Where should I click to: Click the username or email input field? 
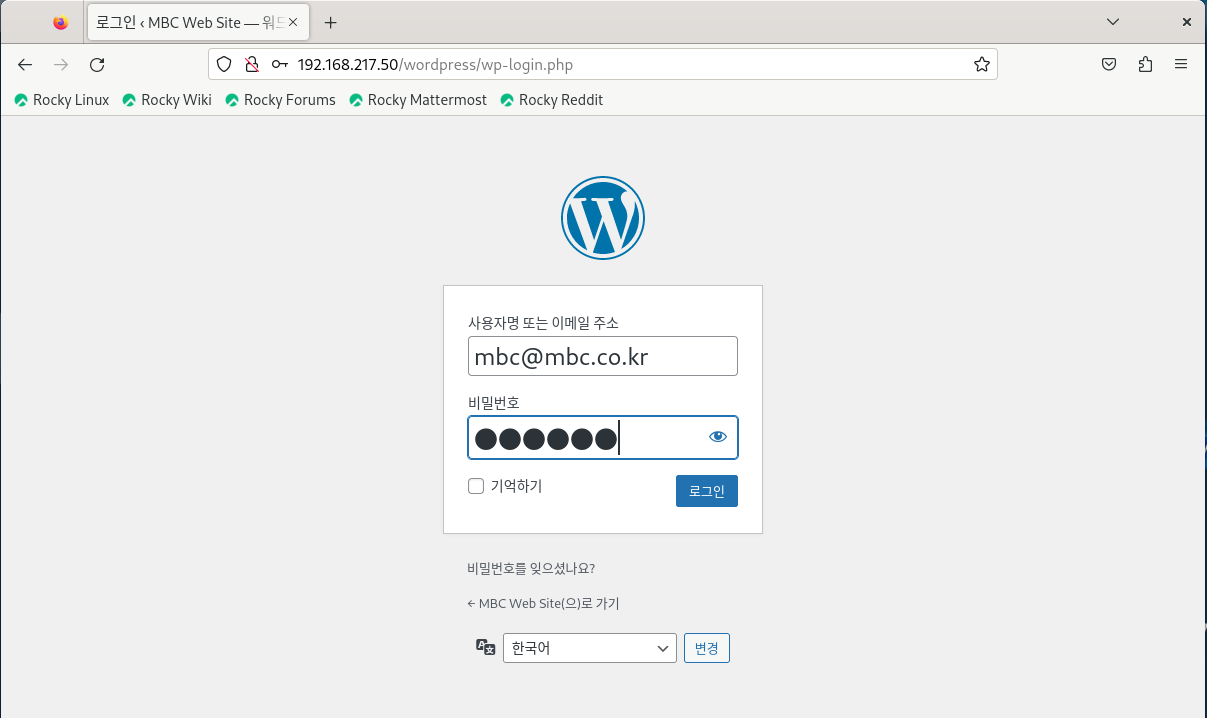[603, 356]
